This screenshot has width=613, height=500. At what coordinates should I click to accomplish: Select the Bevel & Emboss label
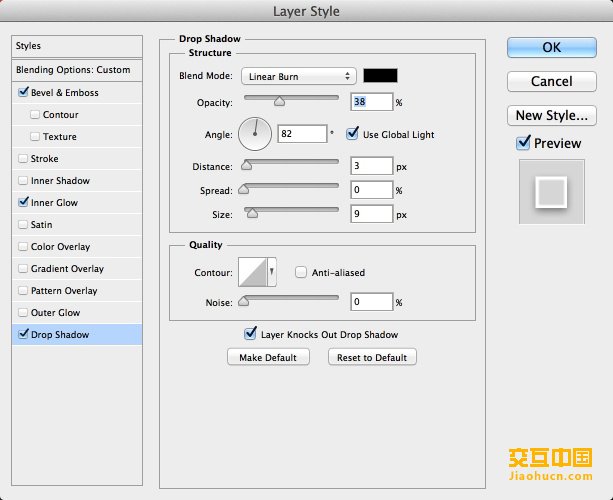tap(65, 93)
